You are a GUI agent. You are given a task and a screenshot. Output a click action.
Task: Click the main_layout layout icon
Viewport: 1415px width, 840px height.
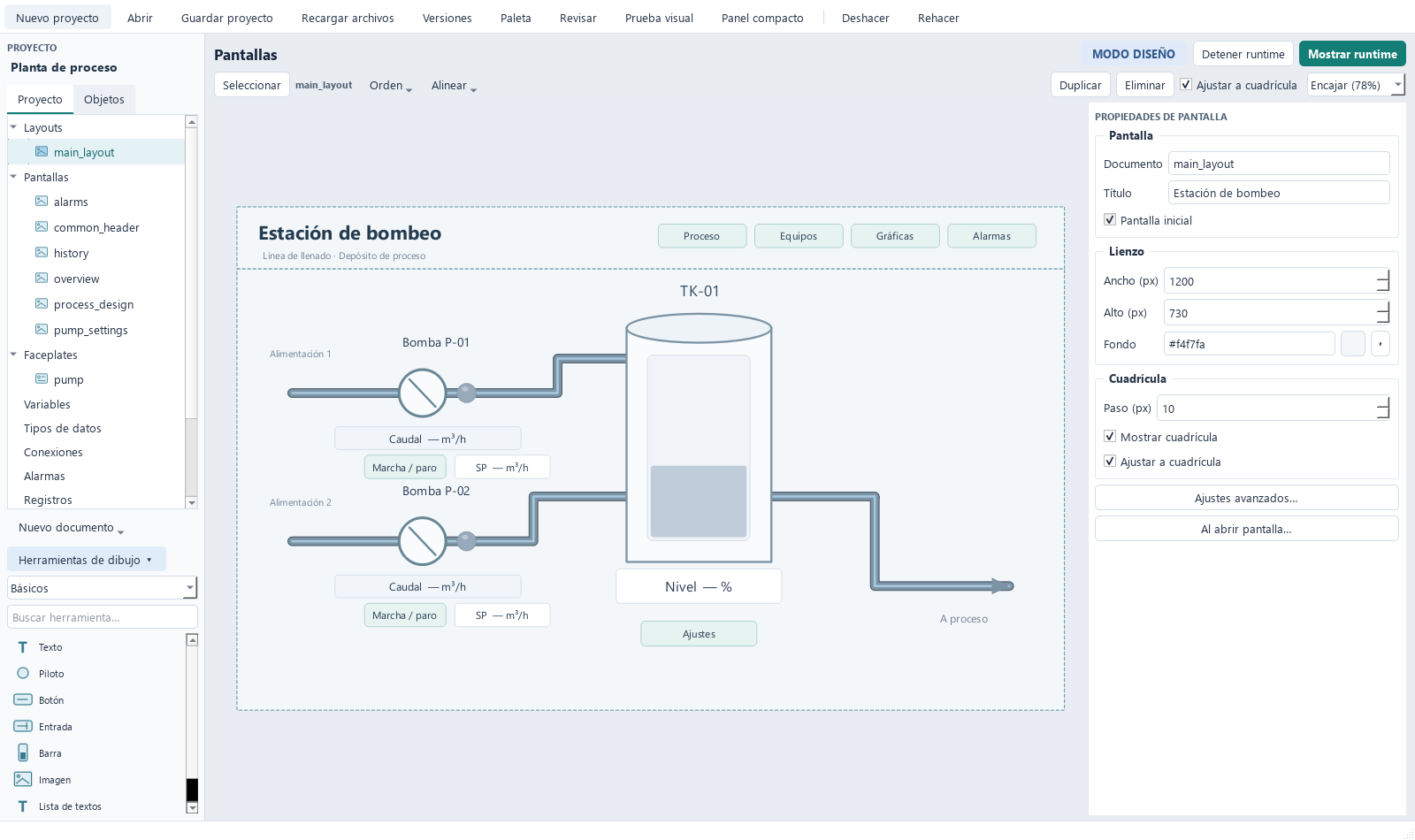(x=42, y=151)
